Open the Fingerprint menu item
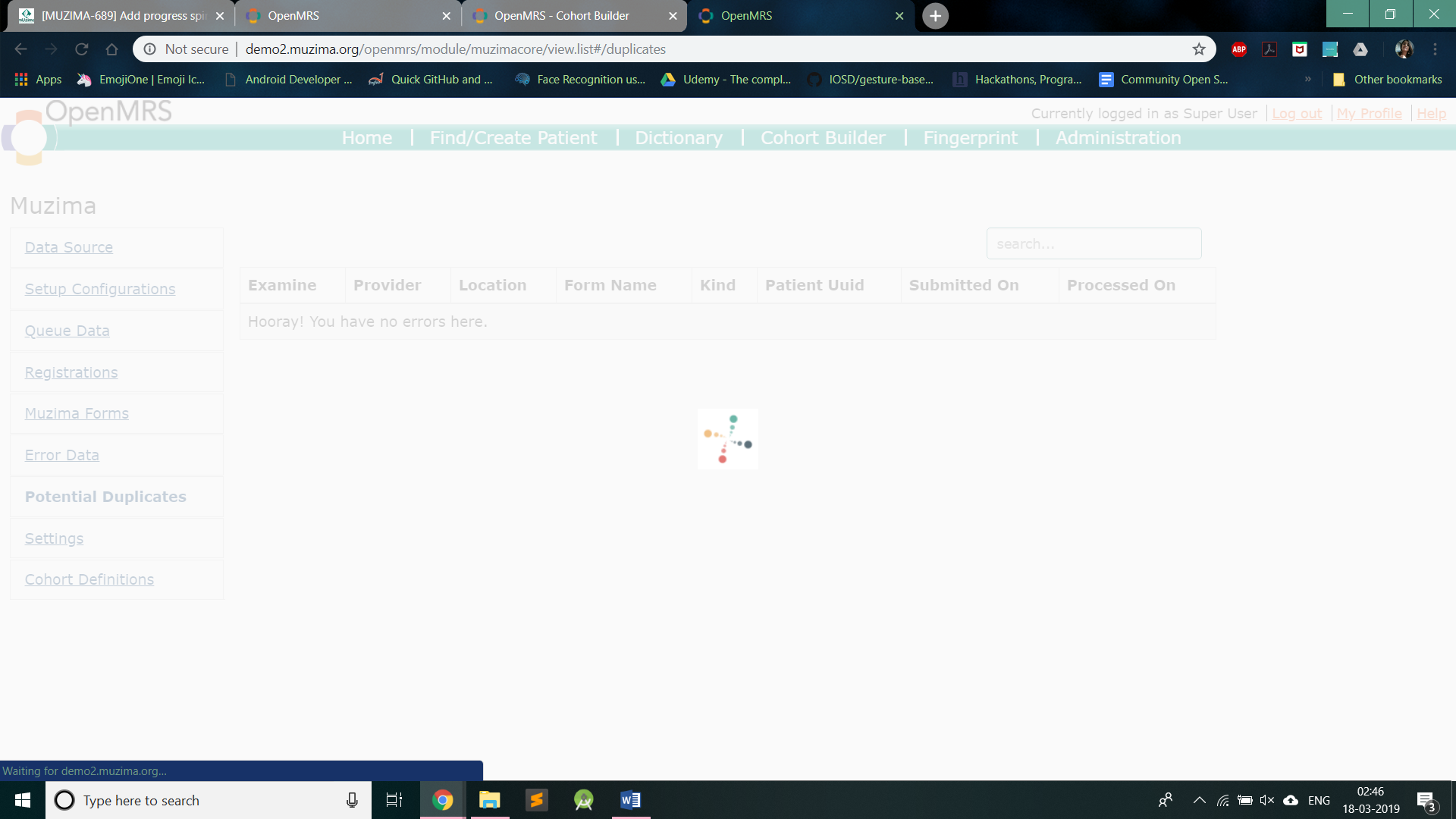Image resolution: width=1456 pixels, height=819 pixels. coord(971,138)
